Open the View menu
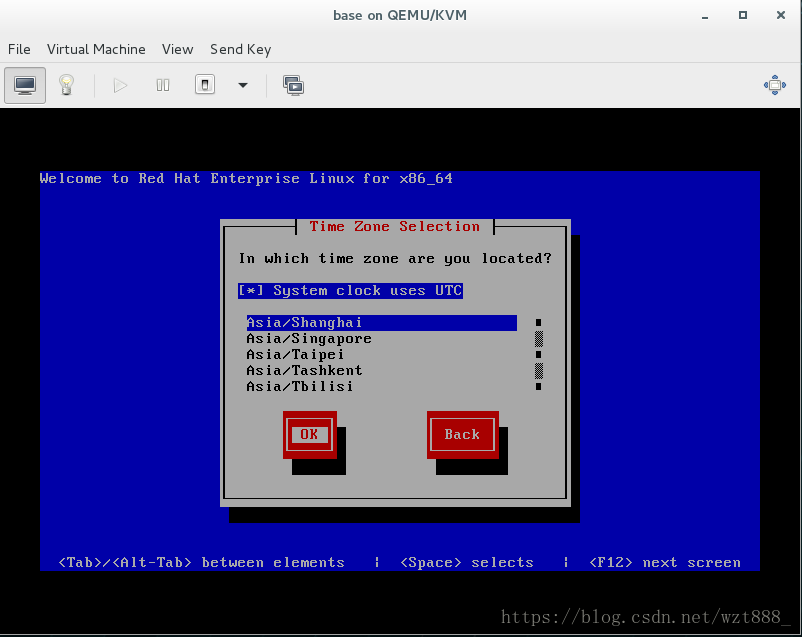 point(177,50)
